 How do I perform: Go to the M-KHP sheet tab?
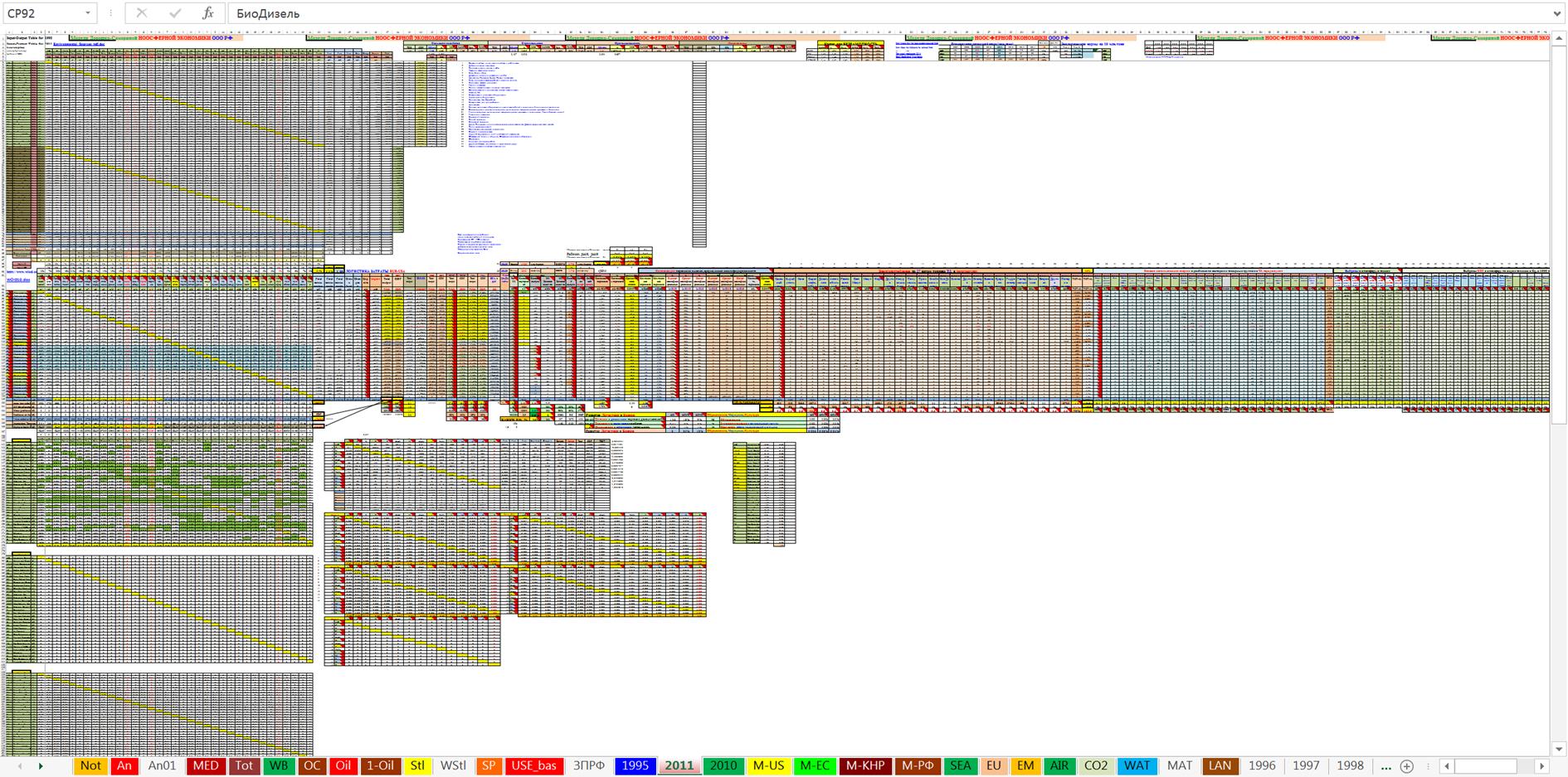(865, 765)
